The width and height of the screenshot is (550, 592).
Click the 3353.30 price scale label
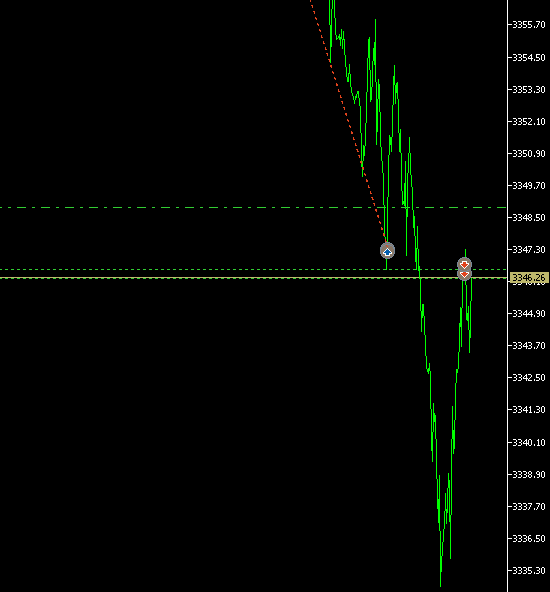pos(528,90)
